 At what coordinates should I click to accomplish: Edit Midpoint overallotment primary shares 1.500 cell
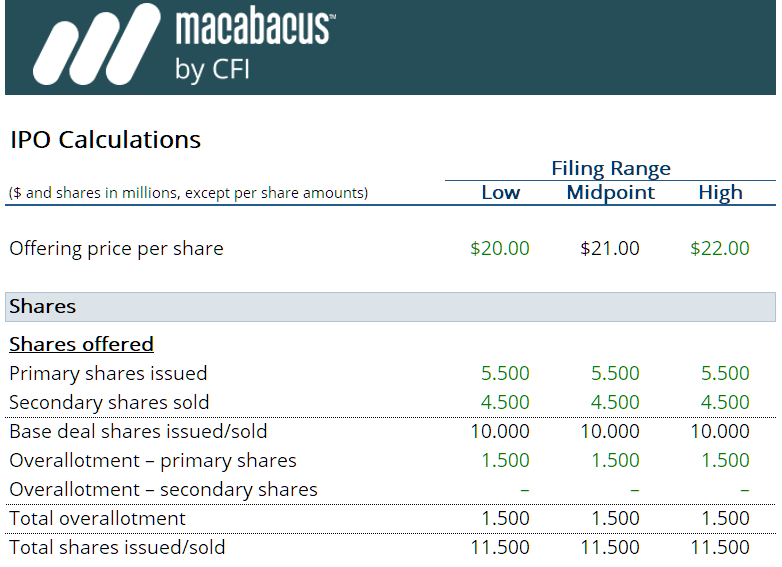(x=615, y=461)
